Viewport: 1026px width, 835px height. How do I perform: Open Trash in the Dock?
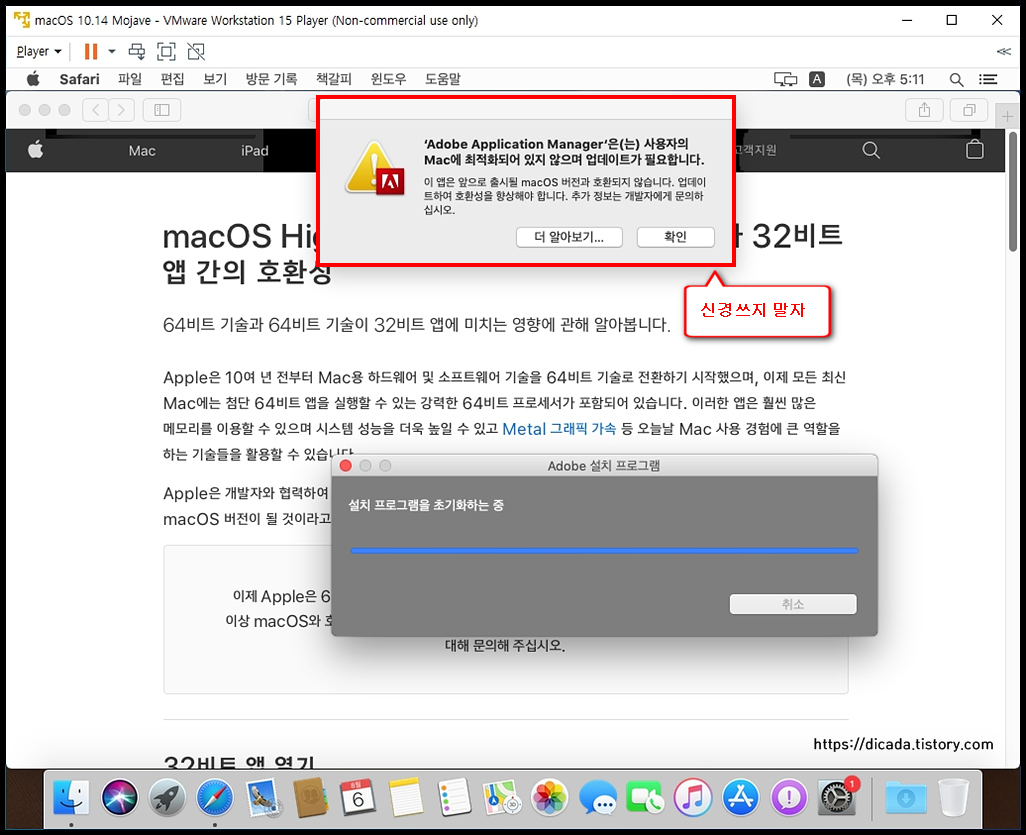(953, 797)
